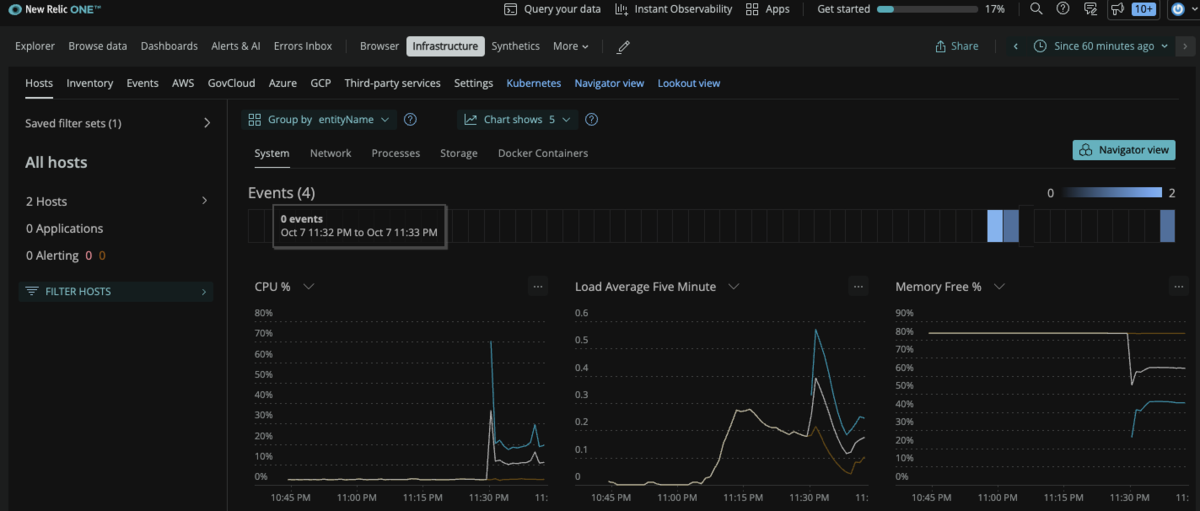Image resolution: width=1200 pixels, height=511 pixels.
Task: Switch to the Azure tab
Action: click(x=282, y=83)
